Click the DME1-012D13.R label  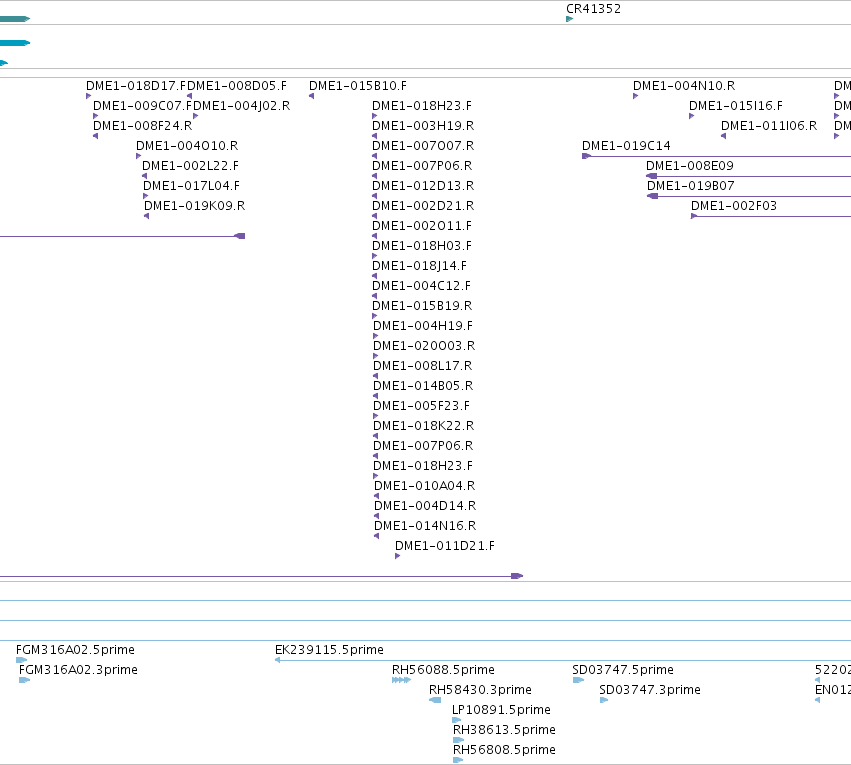[x=423, y=186]
